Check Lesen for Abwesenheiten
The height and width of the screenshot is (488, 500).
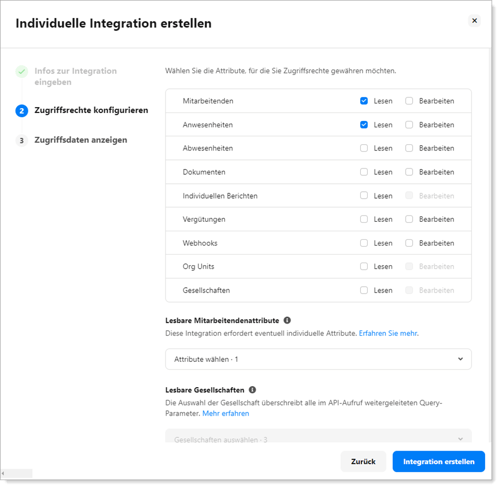[x=364, y=148]
